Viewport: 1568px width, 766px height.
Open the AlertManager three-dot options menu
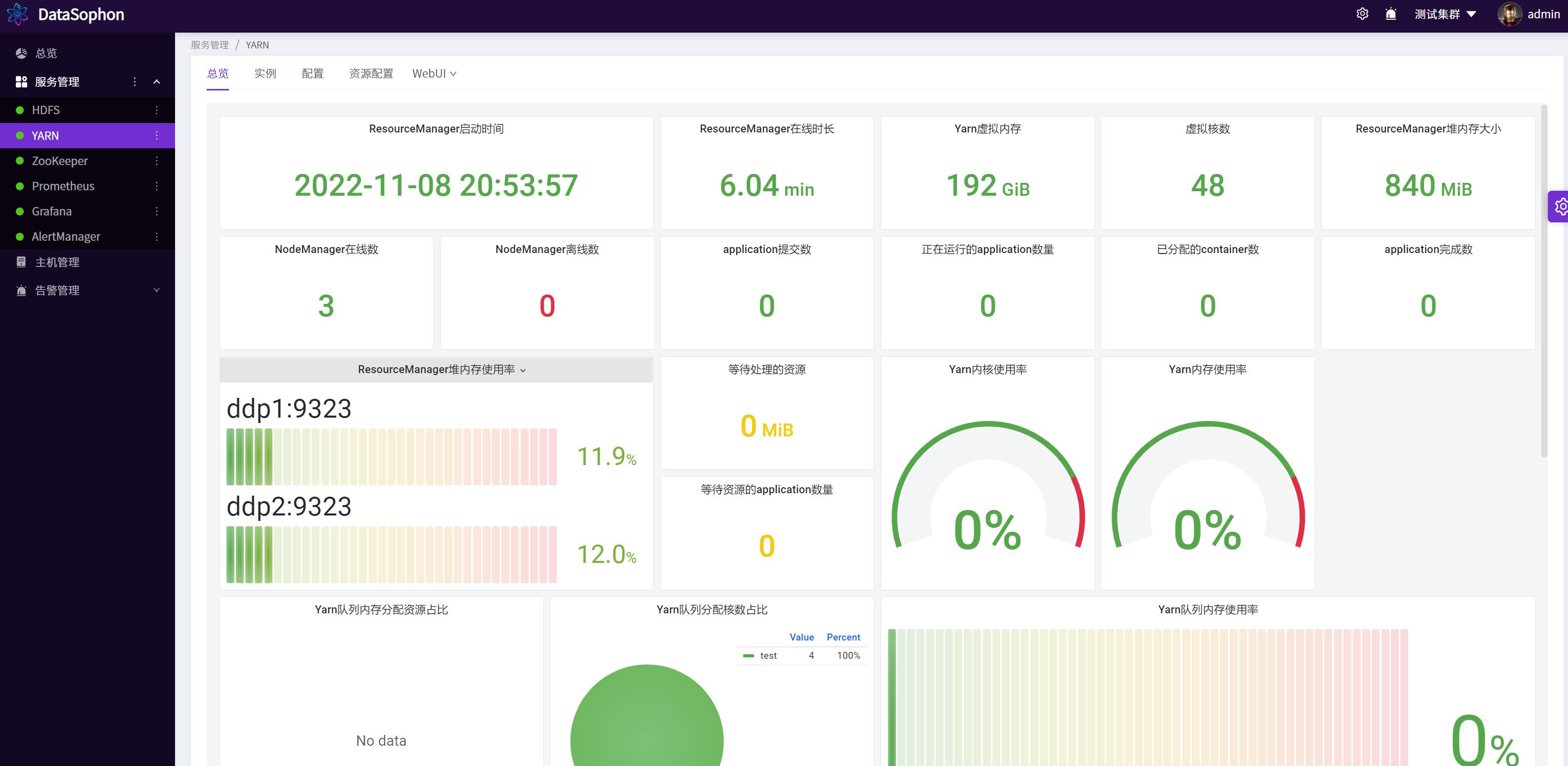click(x=156, y=237)
